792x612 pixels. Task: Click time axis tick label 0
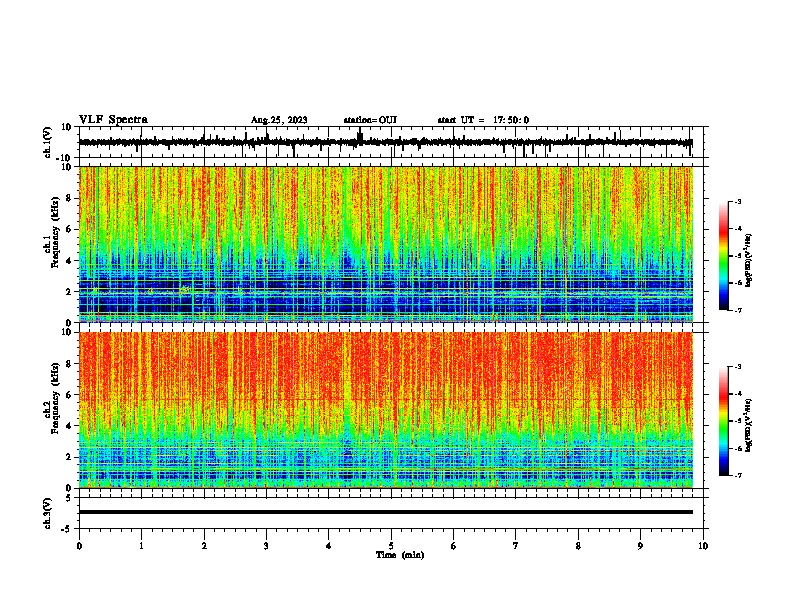pos(79,546)
